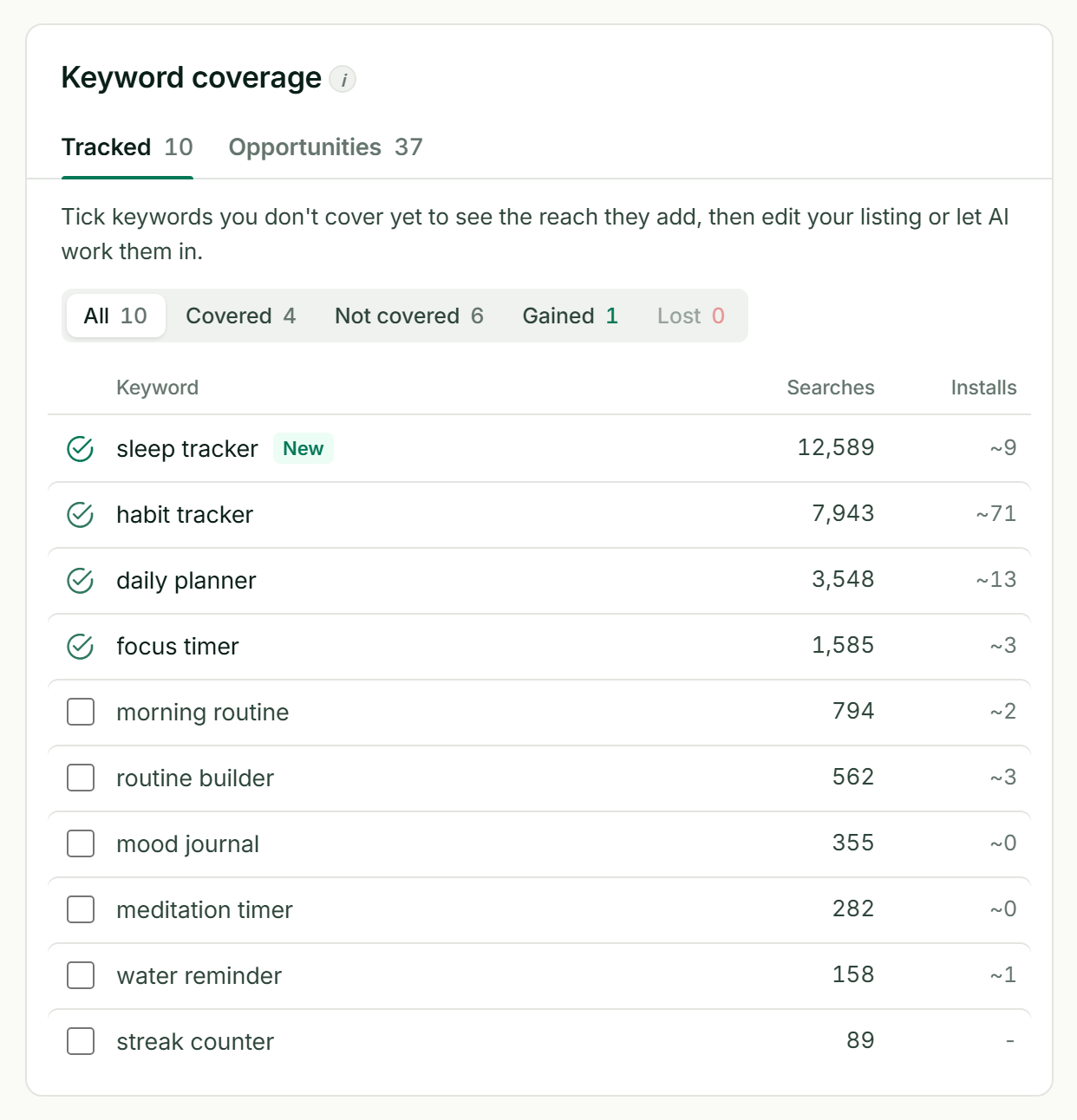Click the ~9 installs value
Viewport: 1077px width, 1120px height.
pos(1003,447)
